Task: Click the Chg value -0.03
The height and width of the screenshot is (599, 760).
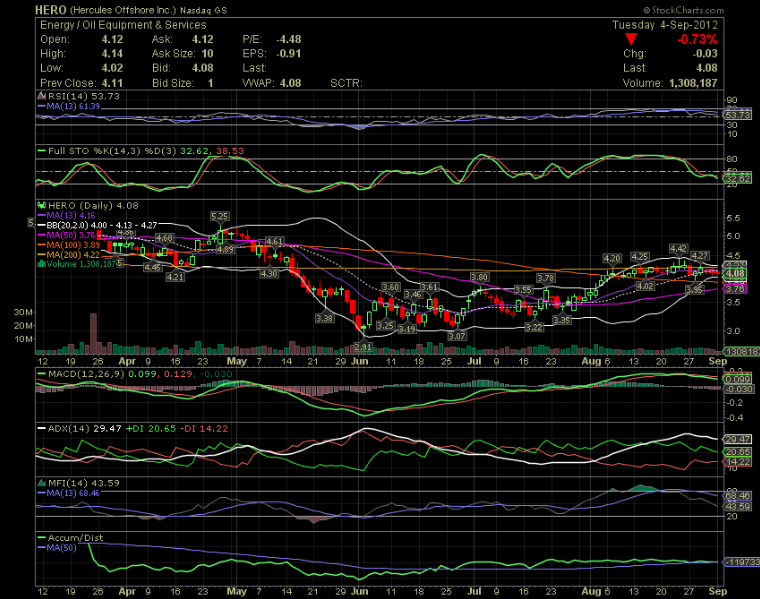Action: click(705, 54)
